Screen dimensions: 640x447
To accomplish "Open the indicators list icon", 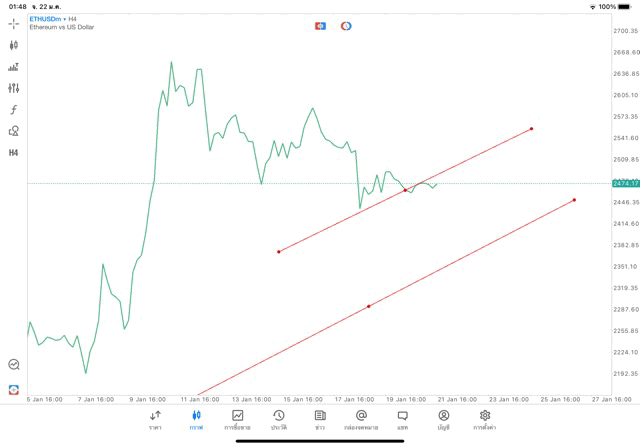I will point(14,67).
